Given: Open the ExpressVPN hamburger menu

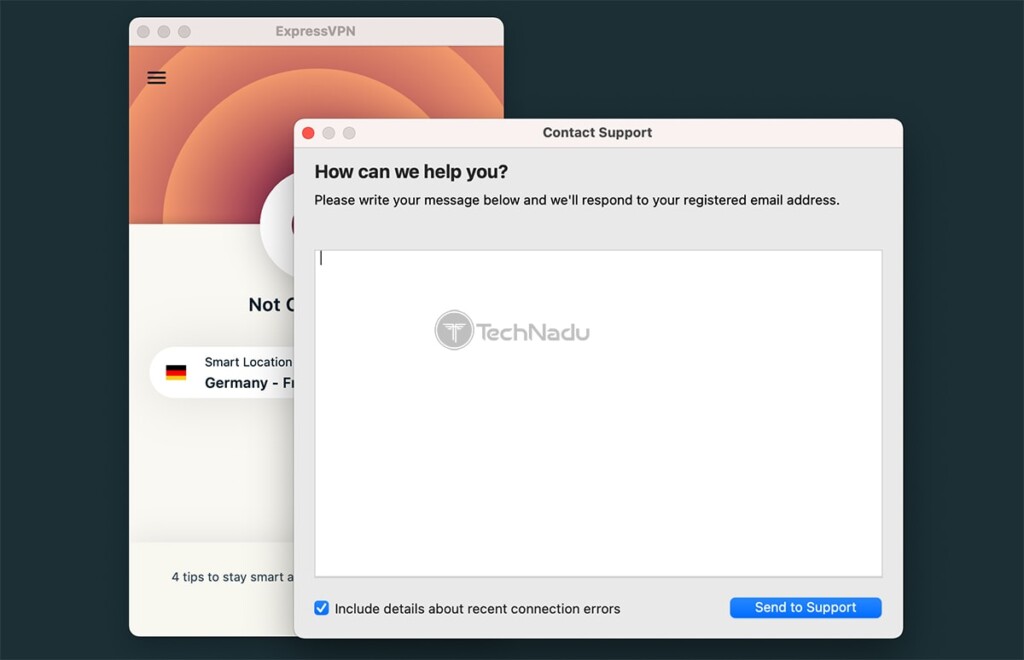Looking at the screenshot, I should pos(156,78).
